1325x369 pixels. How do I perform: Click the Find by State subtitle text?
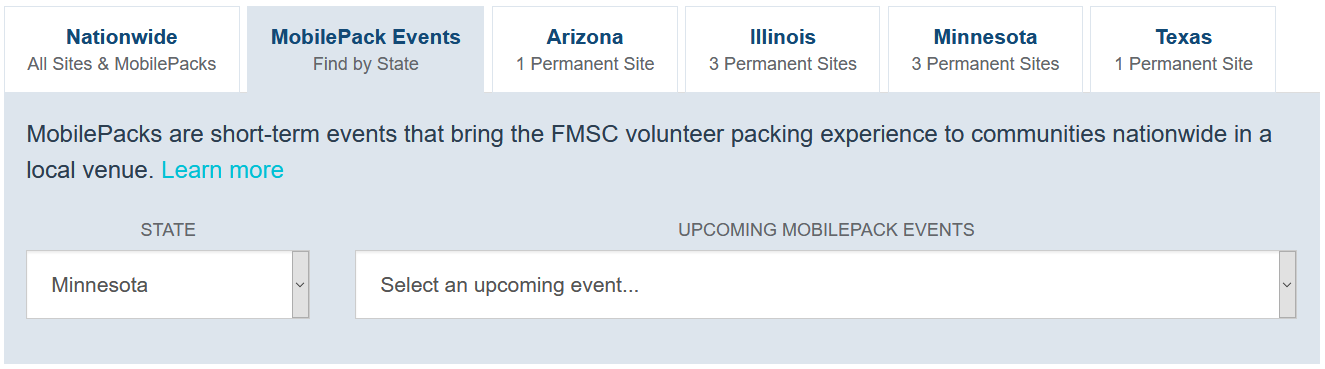tap(366, 64)
